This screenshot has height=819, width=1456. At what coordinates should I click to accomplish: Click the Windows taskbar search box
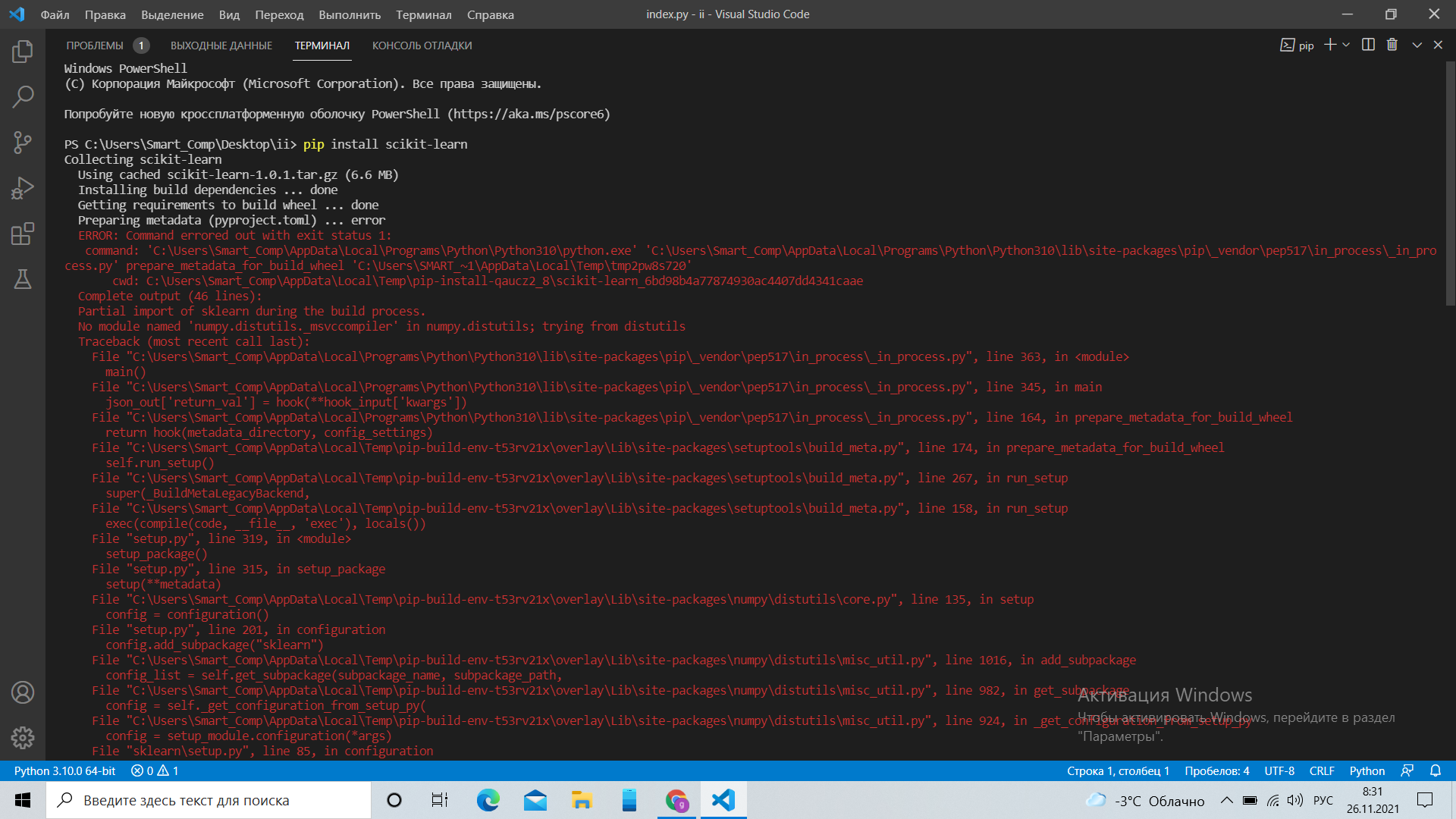click(209, 800)
